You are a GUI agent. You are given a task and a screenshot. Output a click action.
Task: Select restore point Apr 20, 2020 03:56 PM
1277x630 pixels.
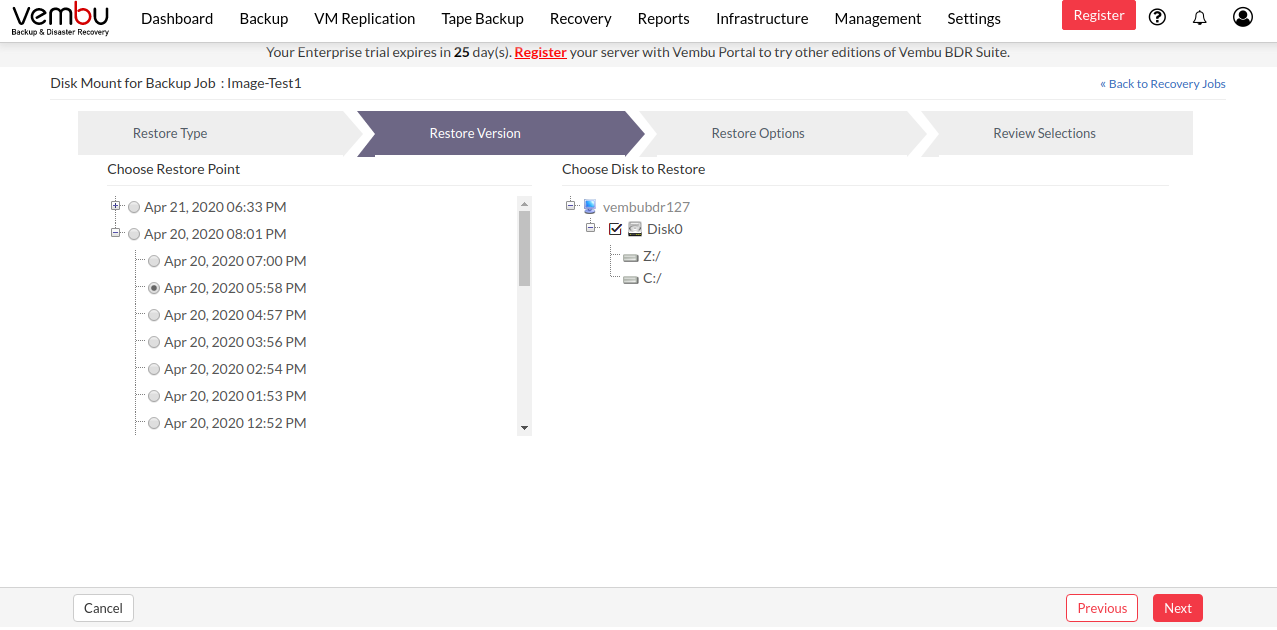pyautogui.click(x=154, y=342)
